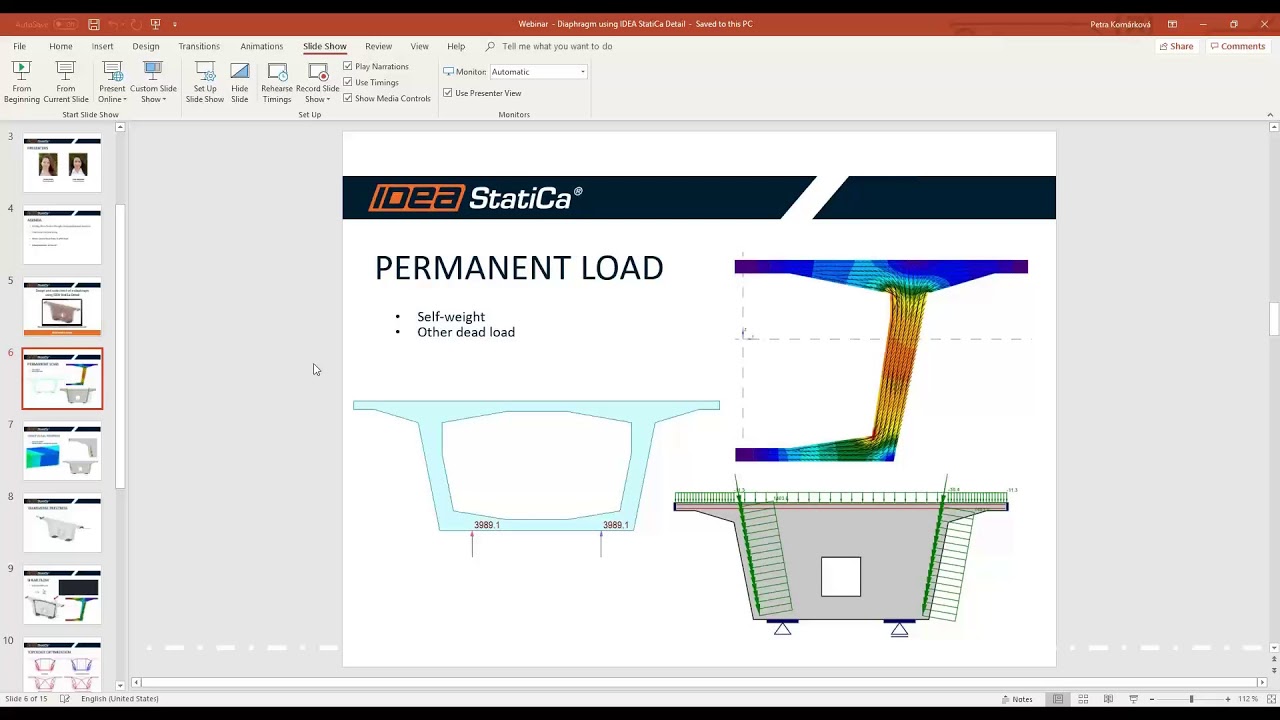Launch Rehearse Timings
Screen dimensions: 1280x720
point(277,83)
